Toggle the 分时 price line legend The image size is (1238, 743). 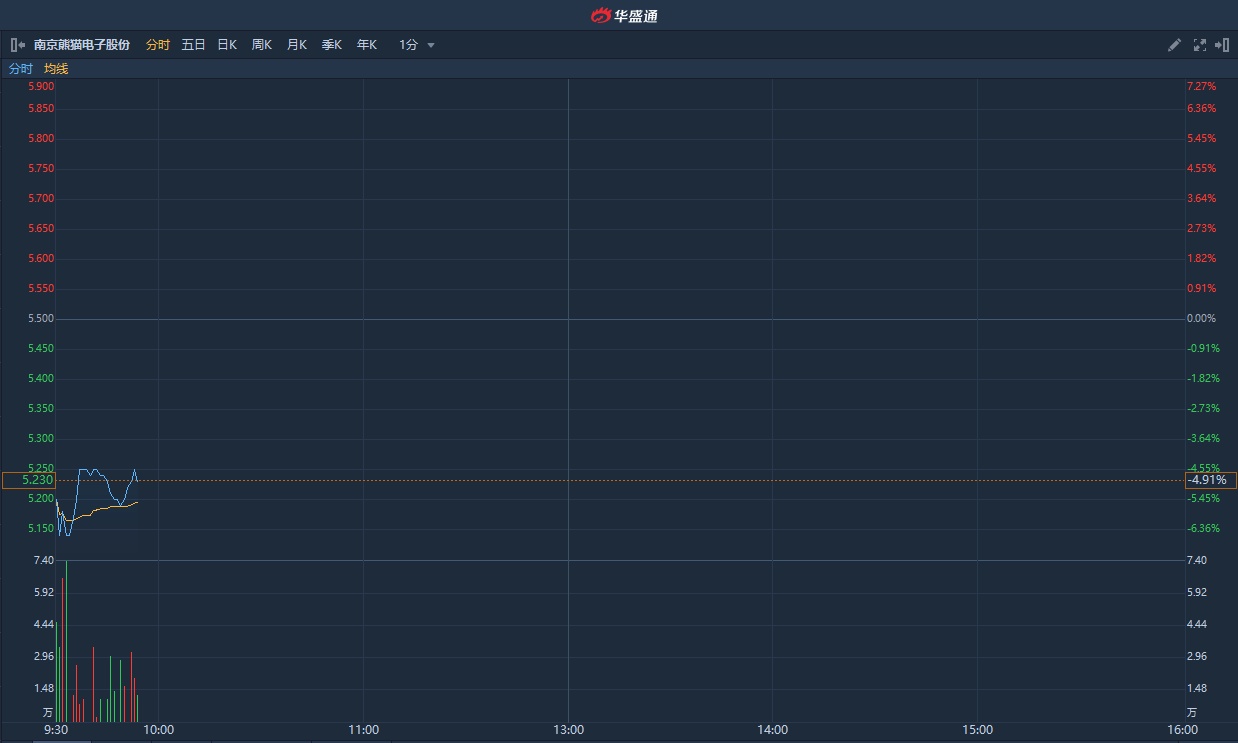(21, 69)
